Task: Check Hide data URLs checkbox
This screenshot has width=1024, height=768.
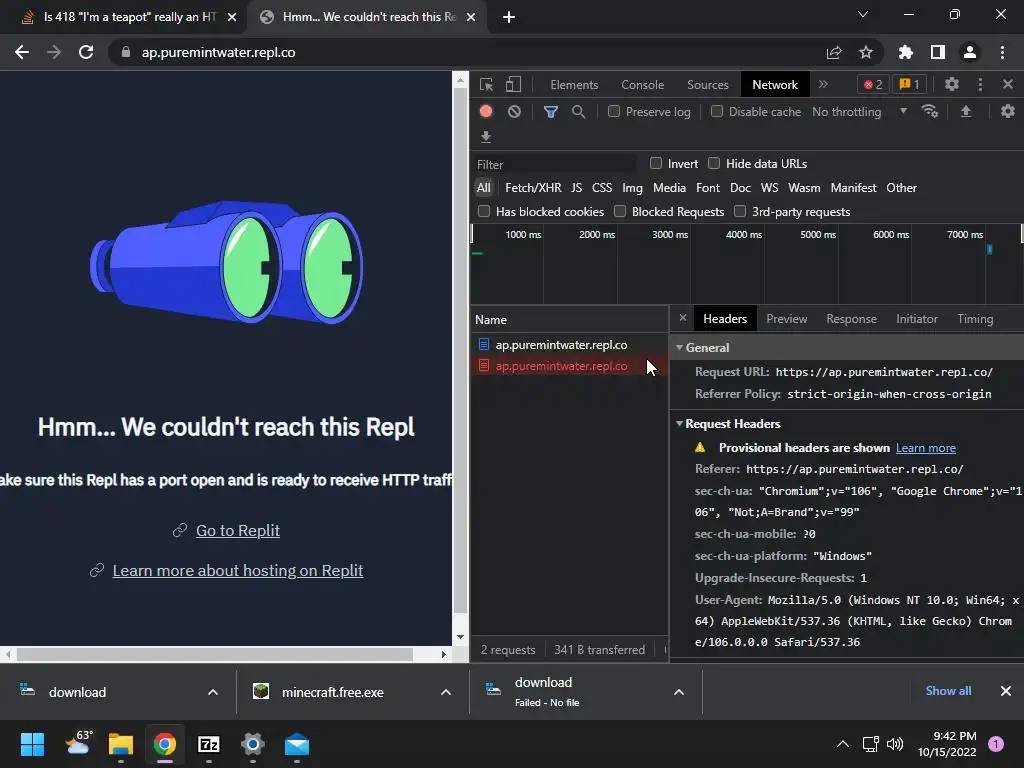Action: pos(714,163)
